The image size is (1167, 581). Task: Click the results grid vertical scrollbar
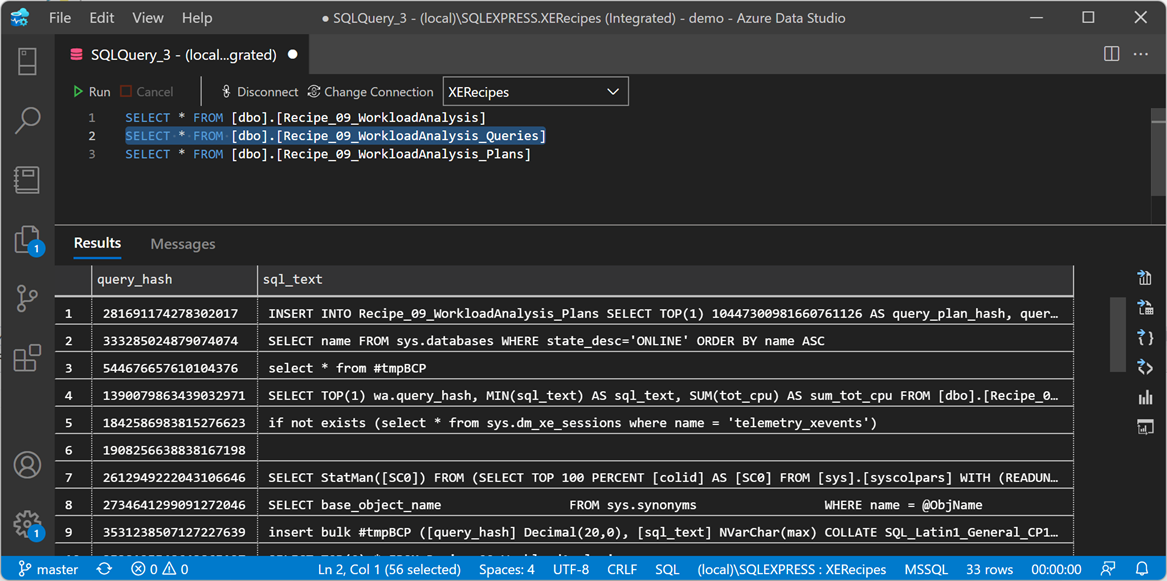(1116, 330)
